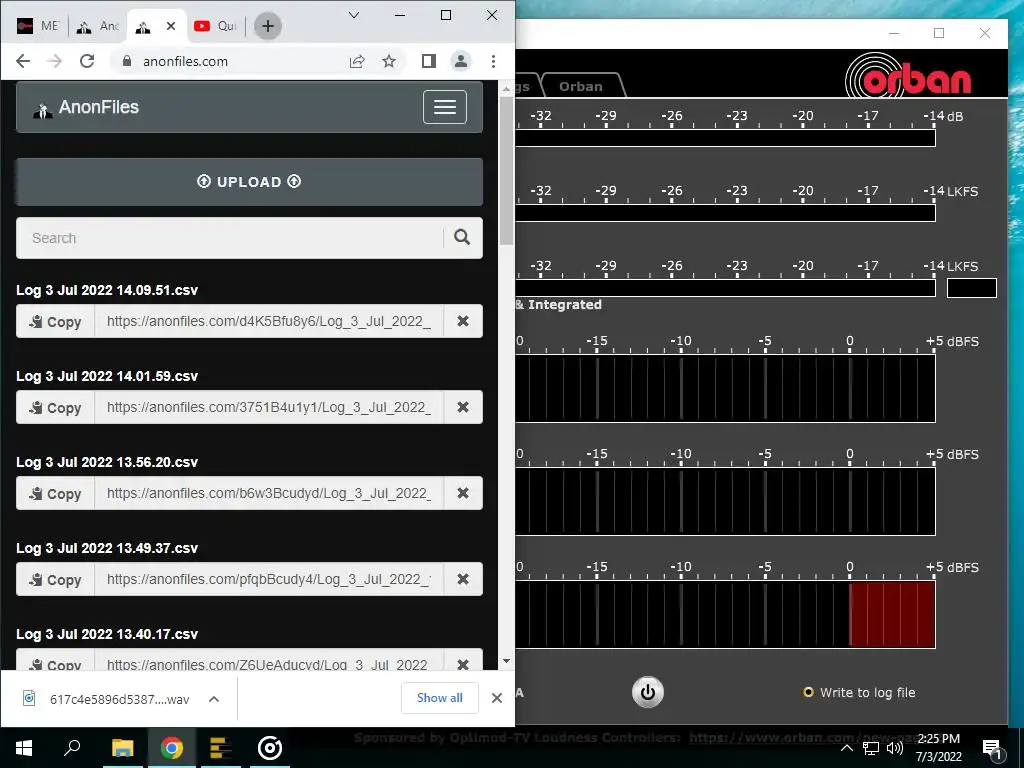Click the volume tray icon
1024x768 pixels.
pyautogui.click(x=894, y=748)
